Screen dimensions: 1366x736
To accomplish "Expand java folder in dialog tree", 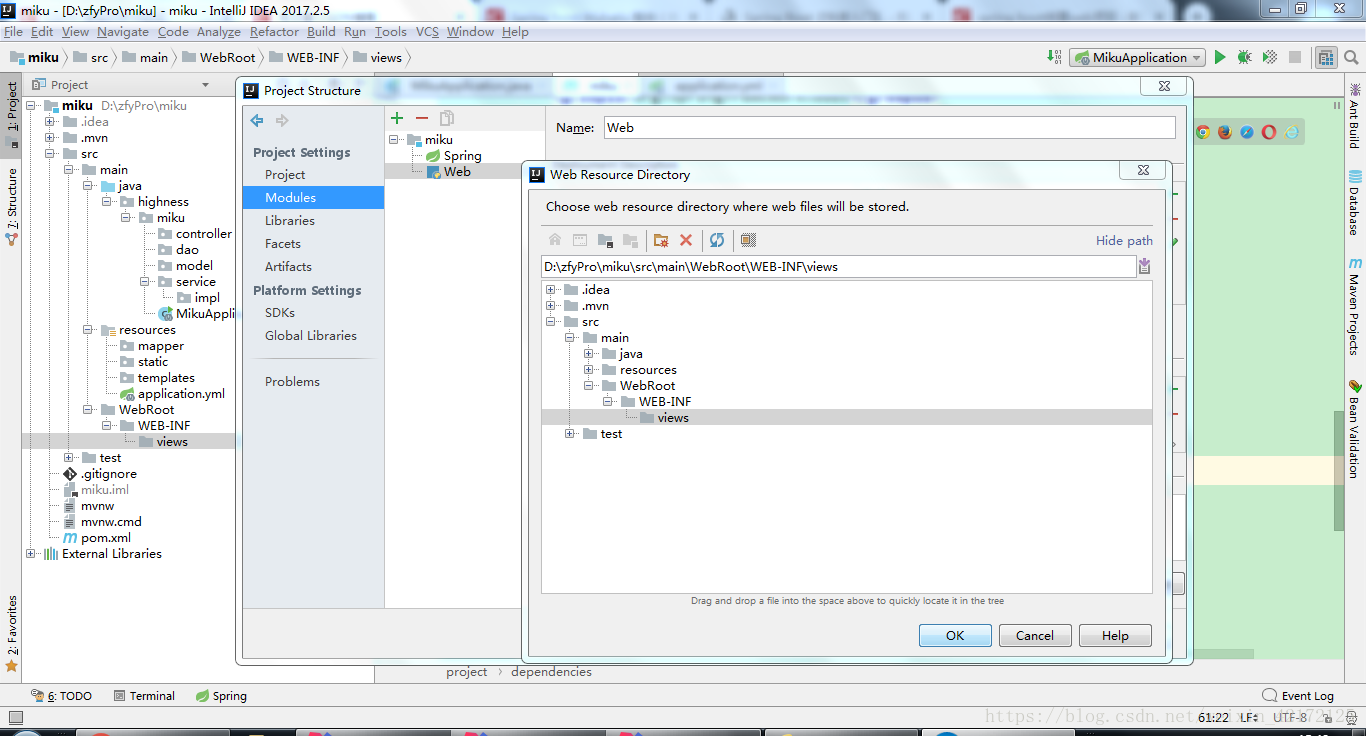I will [x=589, y=354].
